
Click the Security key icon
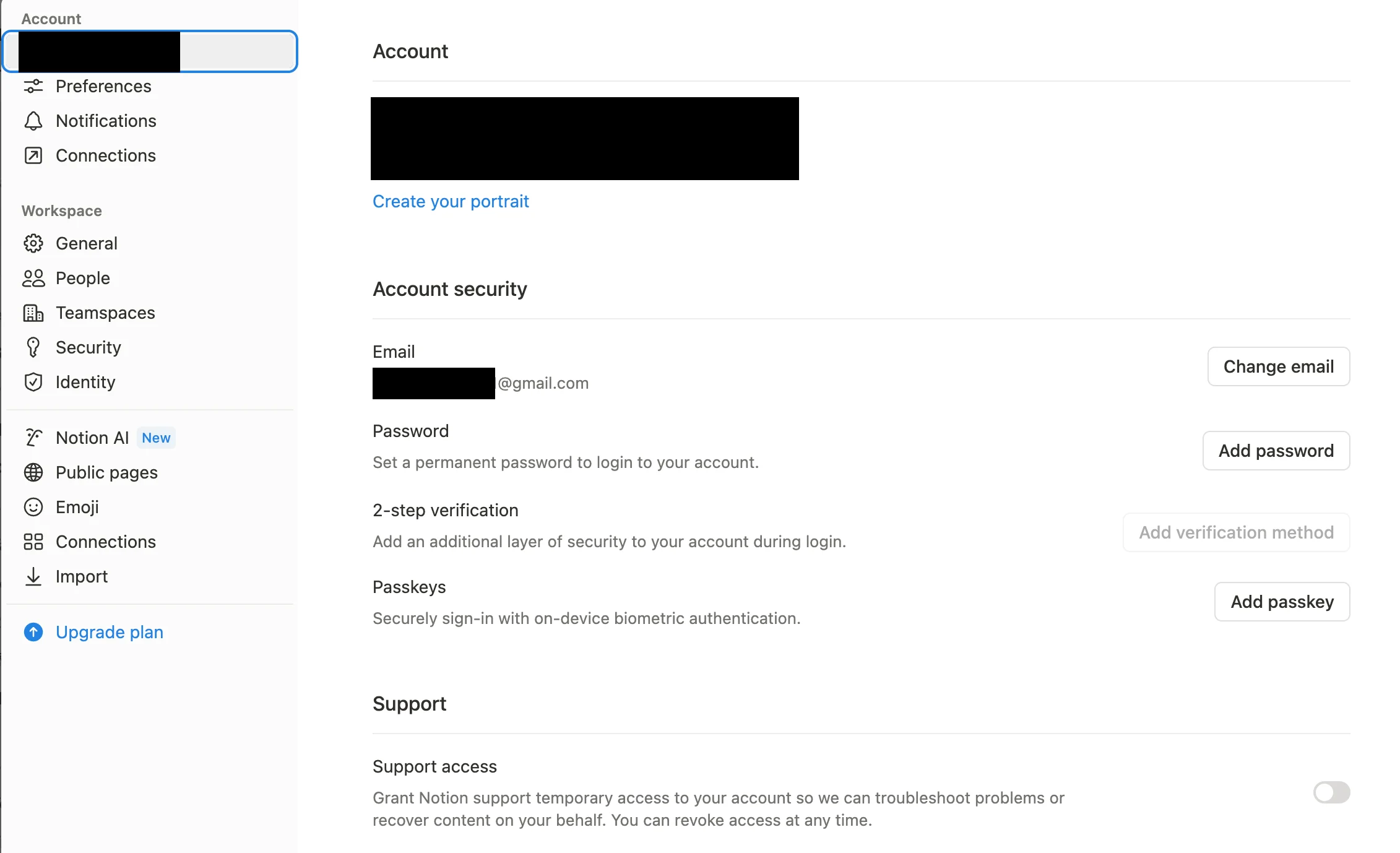click(33, 347)
